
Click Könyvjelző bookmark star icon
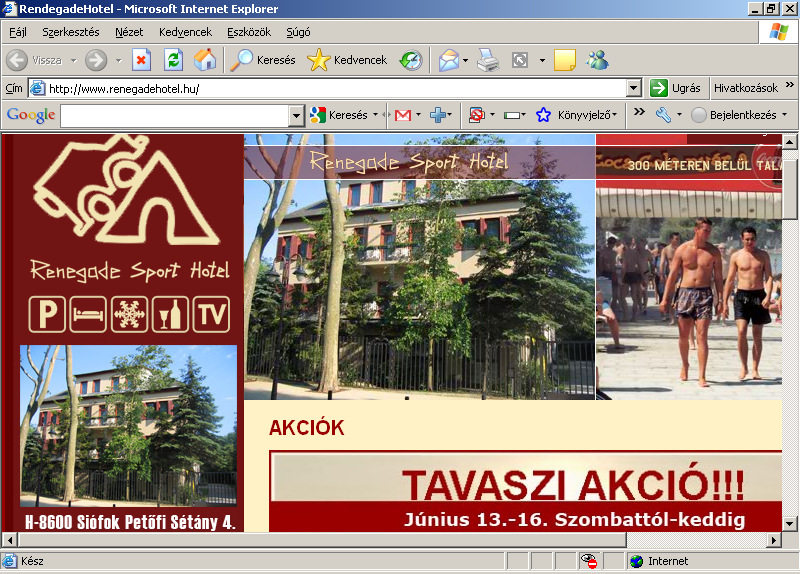[x=543, y=115]
